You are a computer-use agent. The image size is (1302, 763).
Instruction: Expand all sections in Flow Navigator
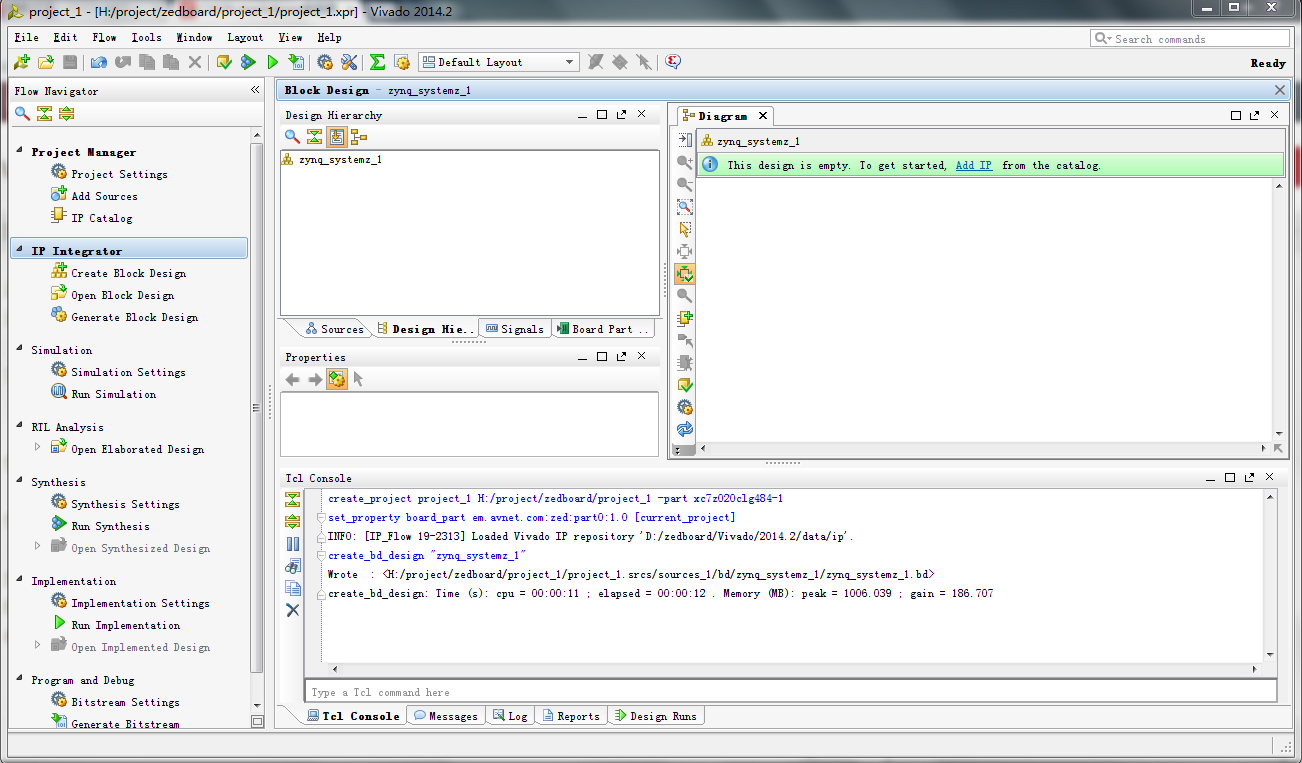click(x=66, y=114)
